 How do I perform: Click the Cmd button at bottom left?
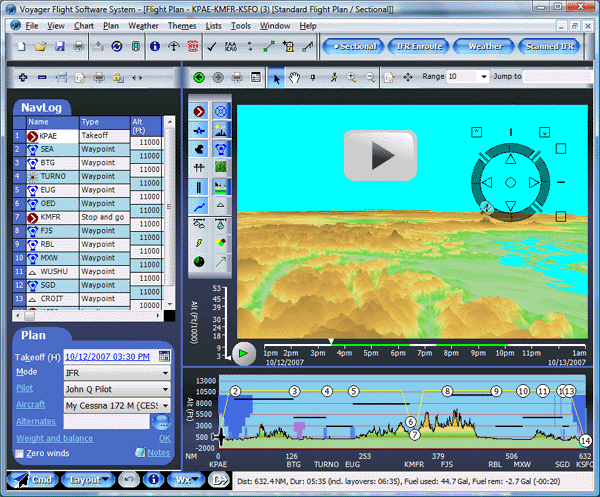pos(33,480)
